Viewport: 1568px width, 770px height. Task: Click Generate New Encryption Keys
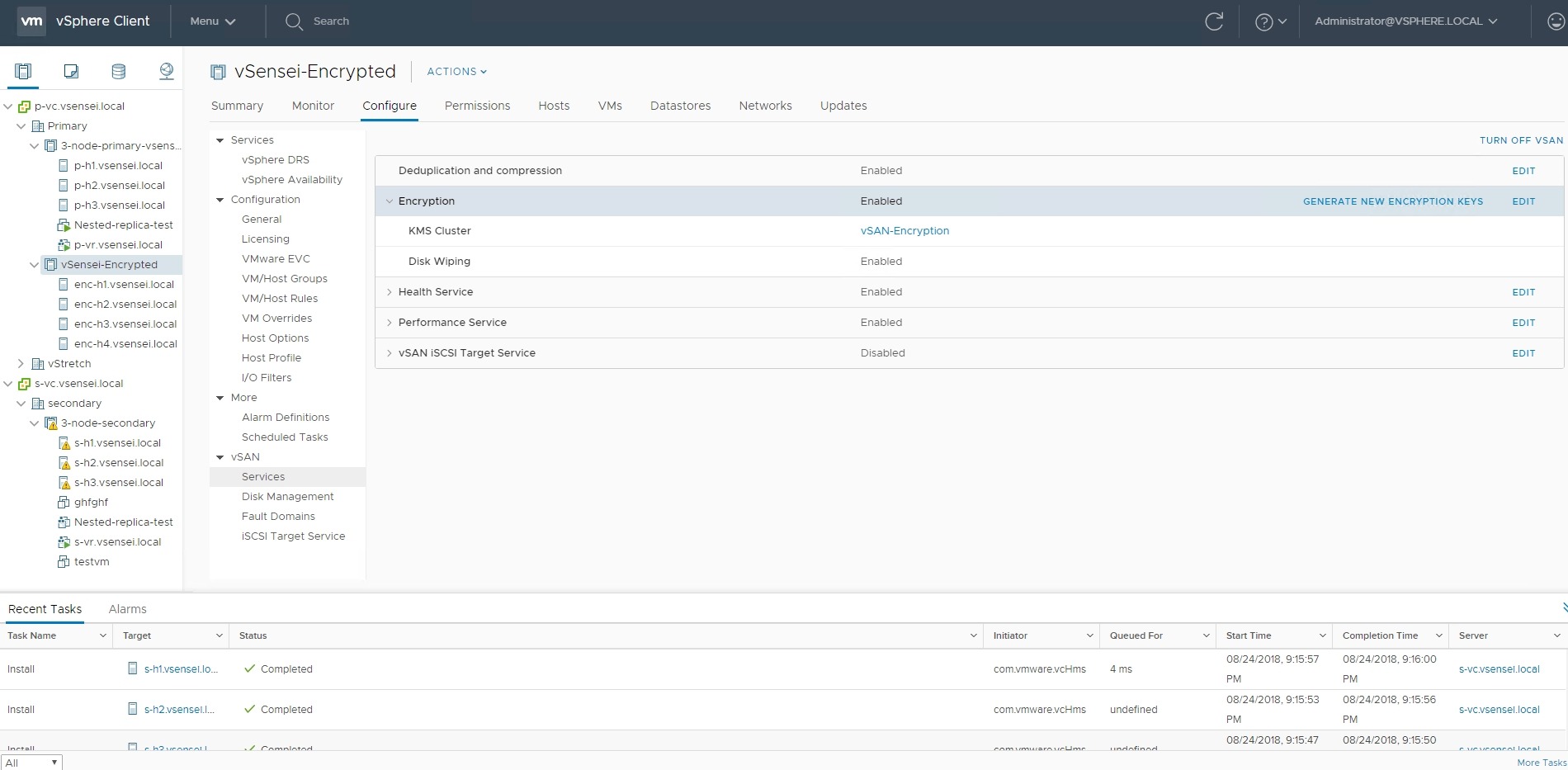(1392, 201)
